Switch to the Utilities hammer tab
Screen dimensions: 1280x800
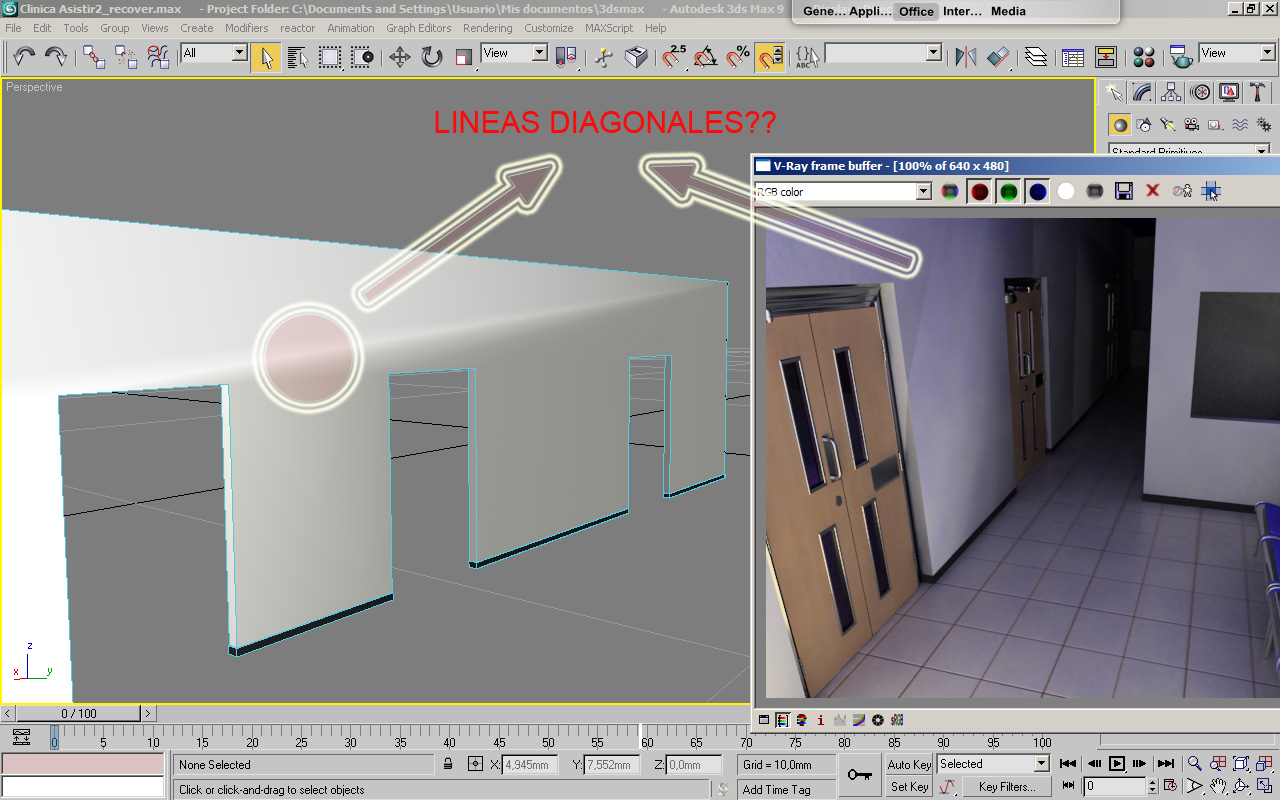pos(1258,93)
